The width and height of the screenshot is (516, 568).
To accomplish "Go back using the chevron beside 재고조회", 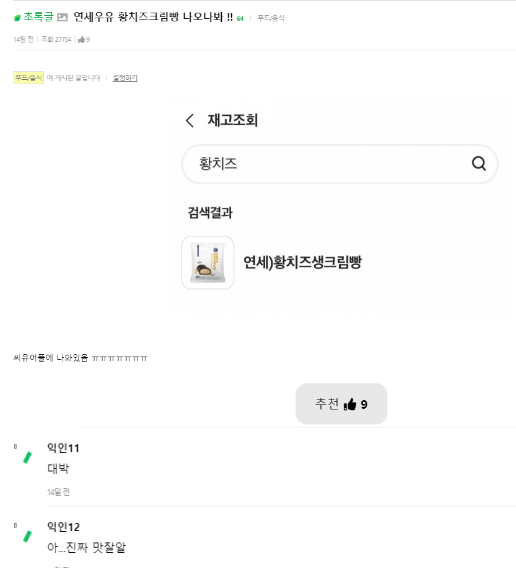I will (x=190, y=120).
